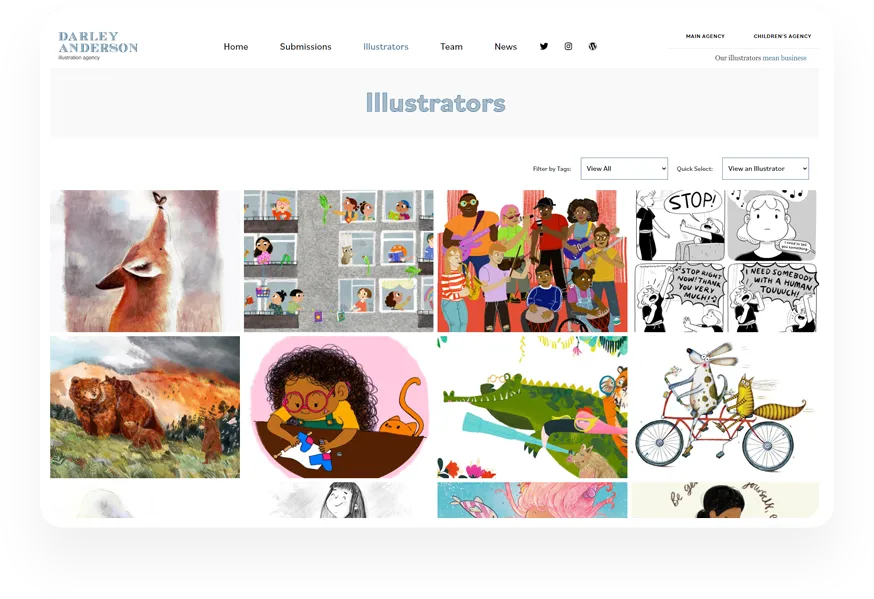Screen dimensions: 874x599
Task: Open the bears on hillside illustration
Action: pos(145,407)
